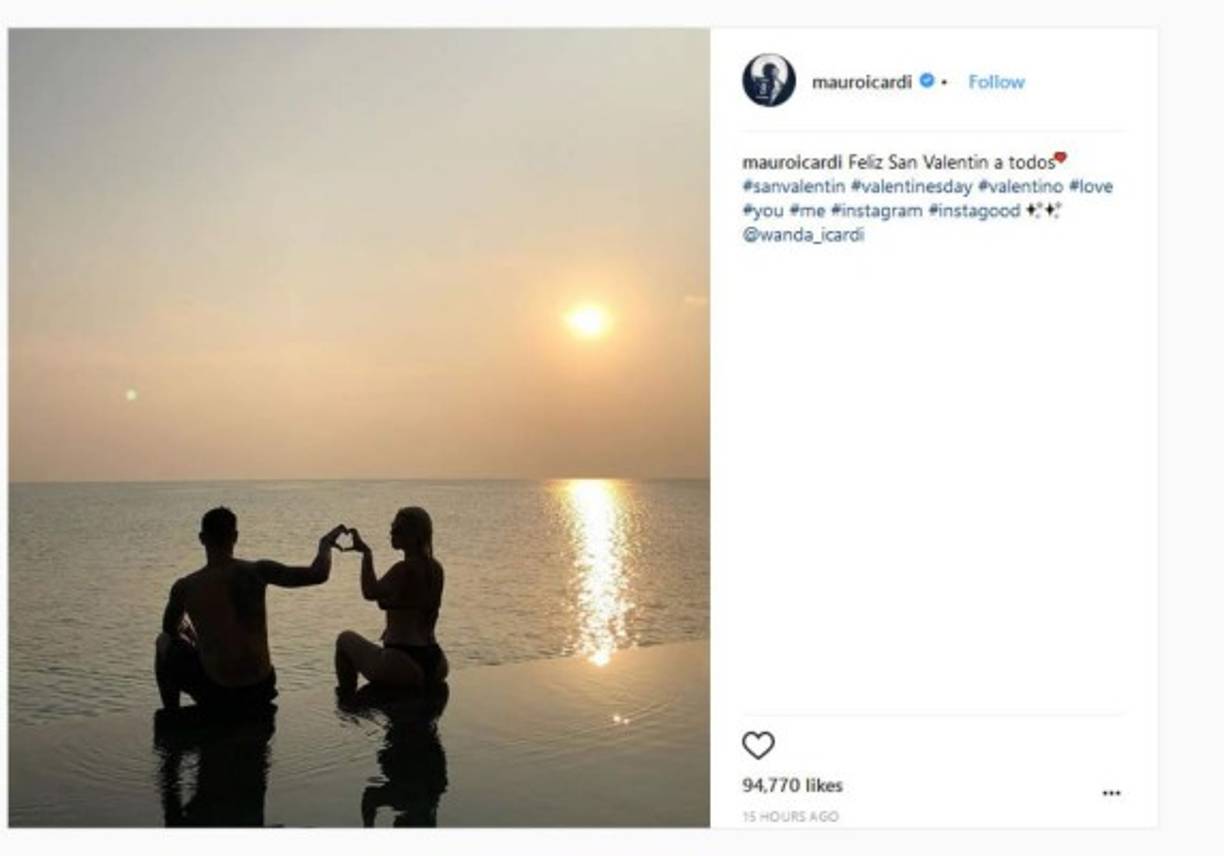The image size is (1224, 856).
Task: Select the #love hashtag
Action: 1090,187
